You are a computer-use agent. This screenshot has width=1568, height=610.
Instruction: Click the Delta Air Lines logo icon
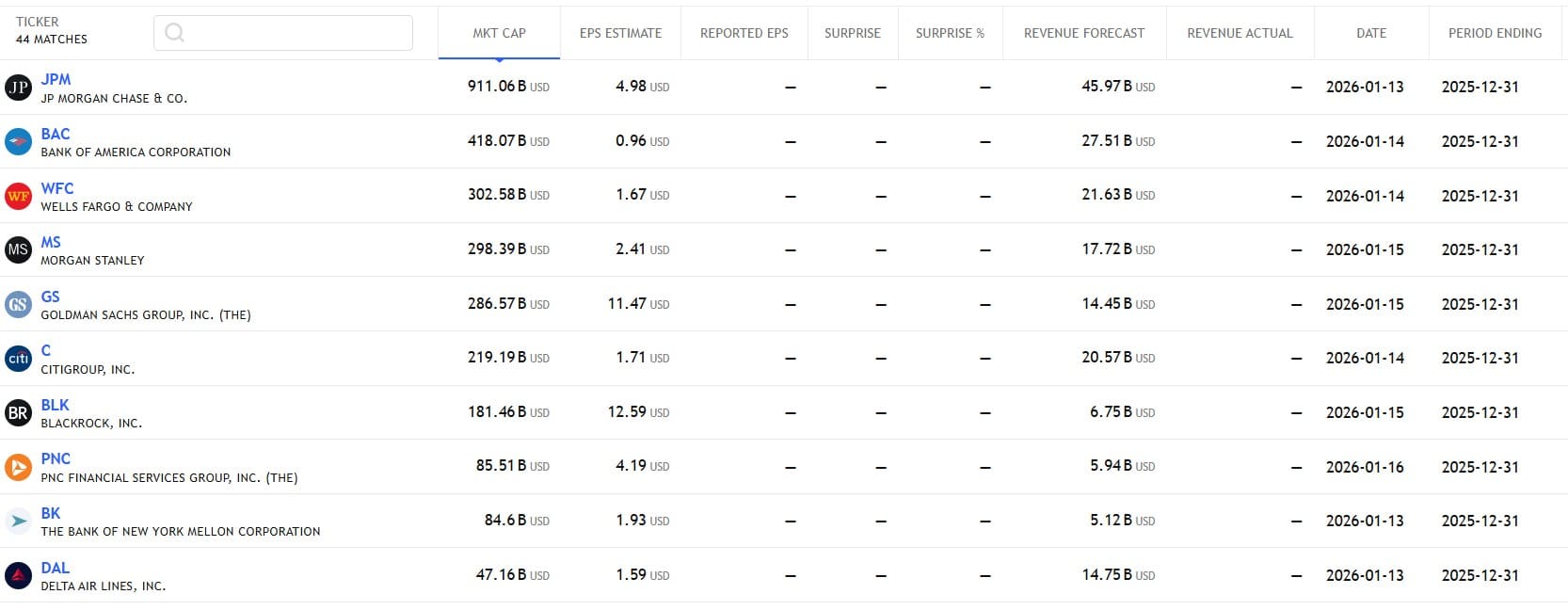pos(18,575)
